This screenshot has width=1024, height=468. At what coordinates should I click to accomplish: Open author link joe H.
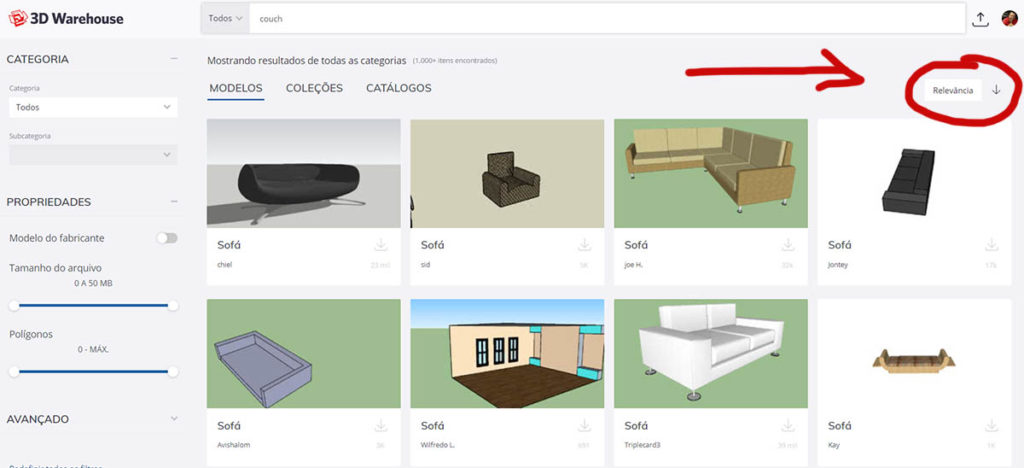pyautogui.click(x=633, y=265)
